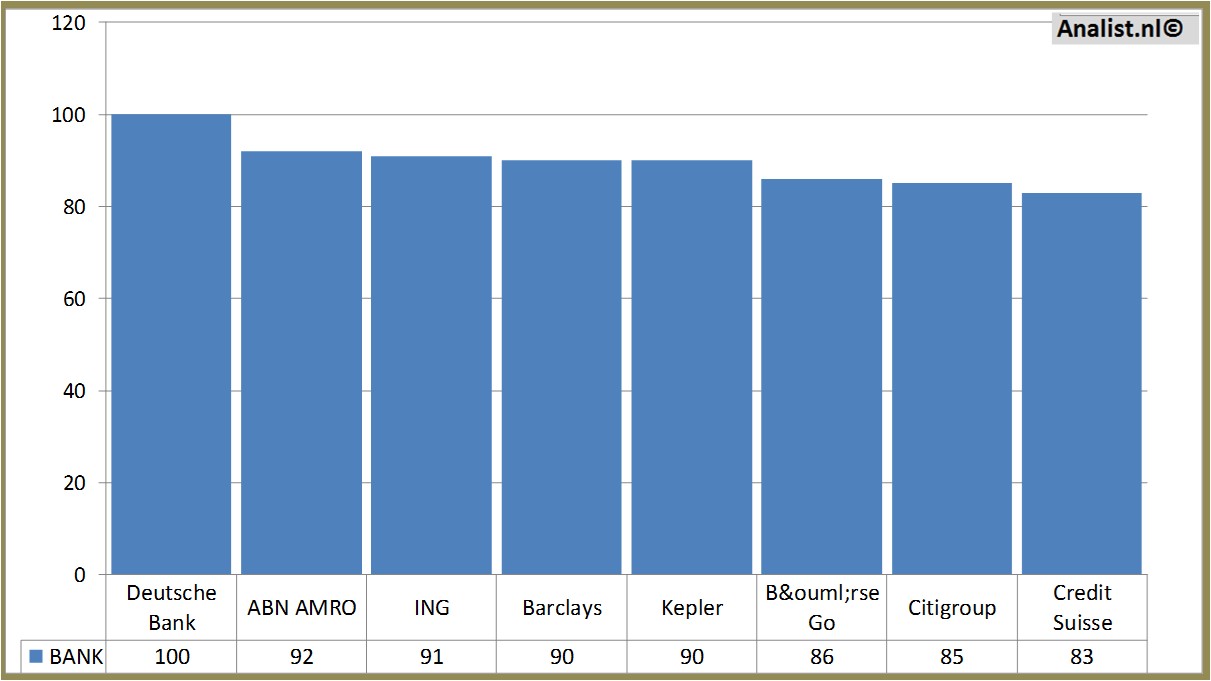Click the B&ouml;rse Go bar
The width and height of the screenshot is (1211, 681).
click(821, 377)
